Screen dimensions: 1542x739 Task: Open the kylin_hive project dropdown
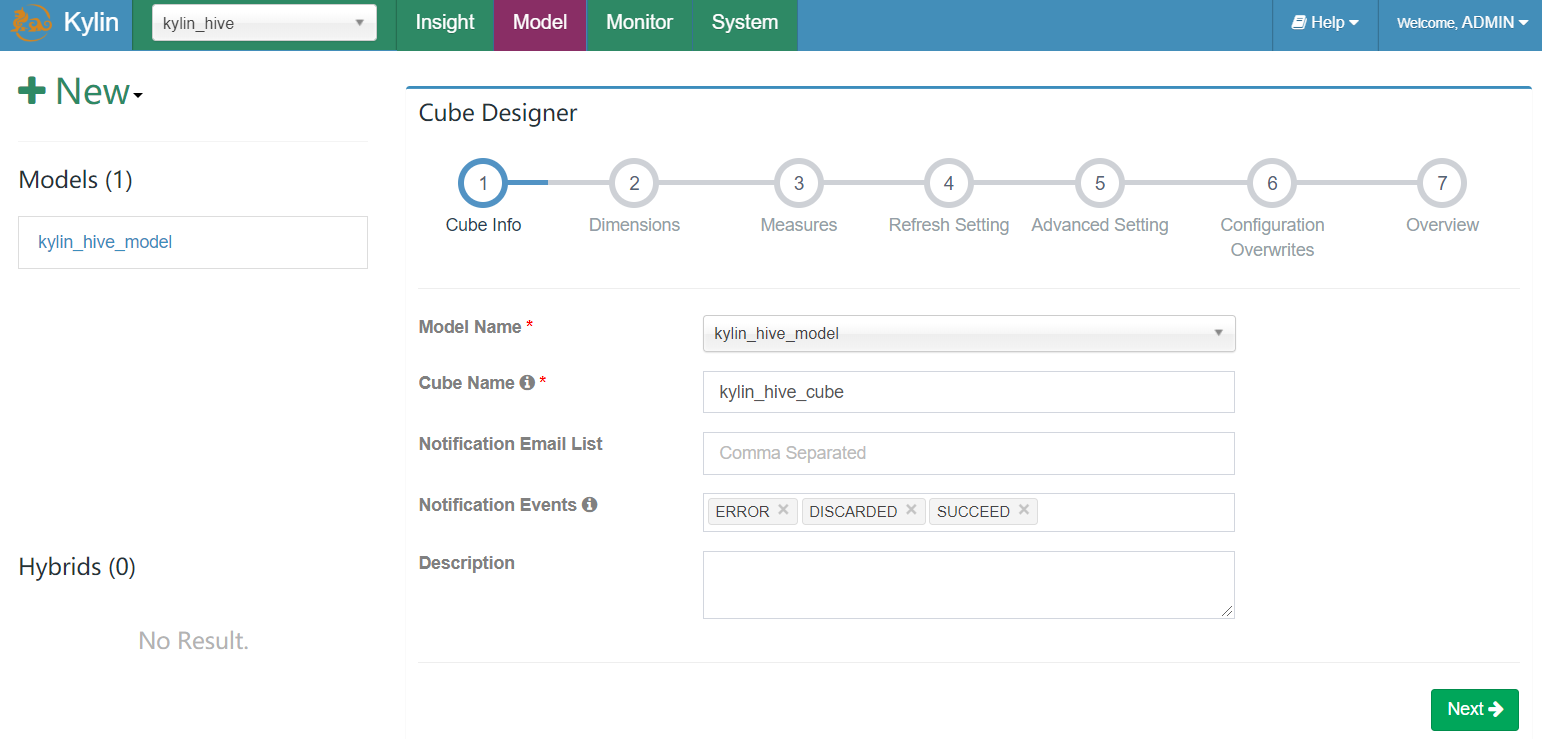point(264,23)
